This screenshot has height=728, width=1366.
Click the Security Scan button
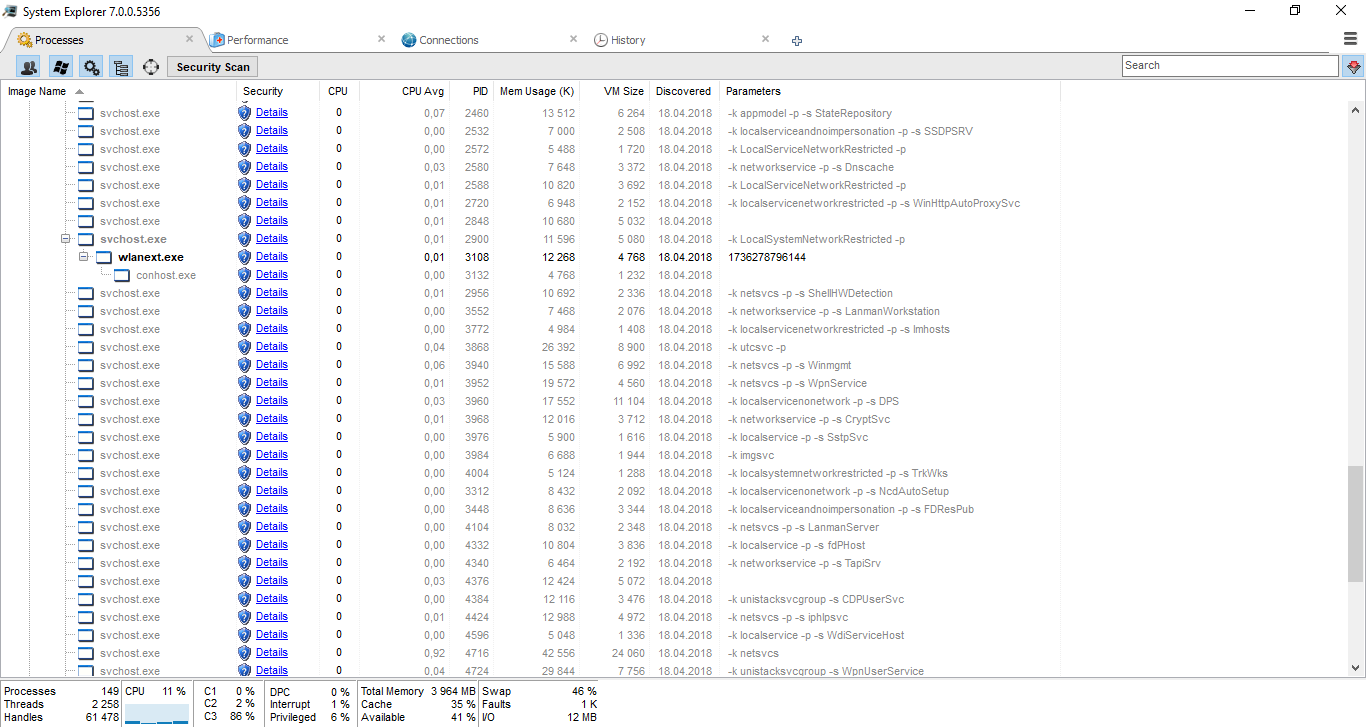point(213,67)
